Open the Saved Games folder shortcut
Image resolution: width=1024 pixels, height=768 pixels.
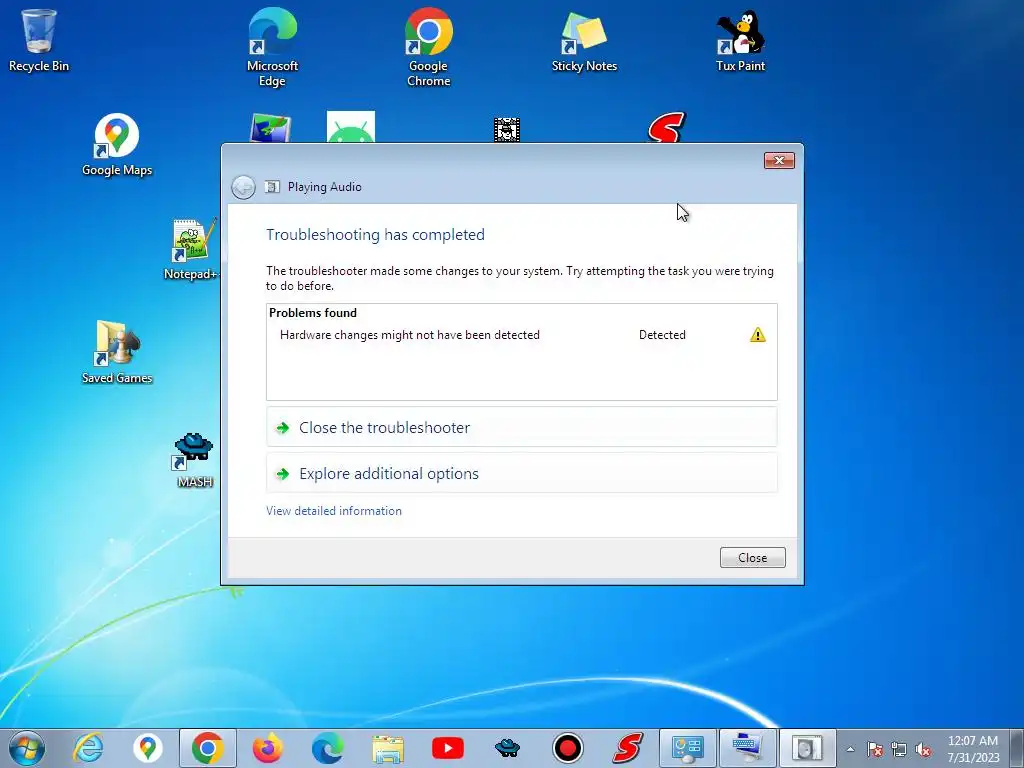pos(117,353)
